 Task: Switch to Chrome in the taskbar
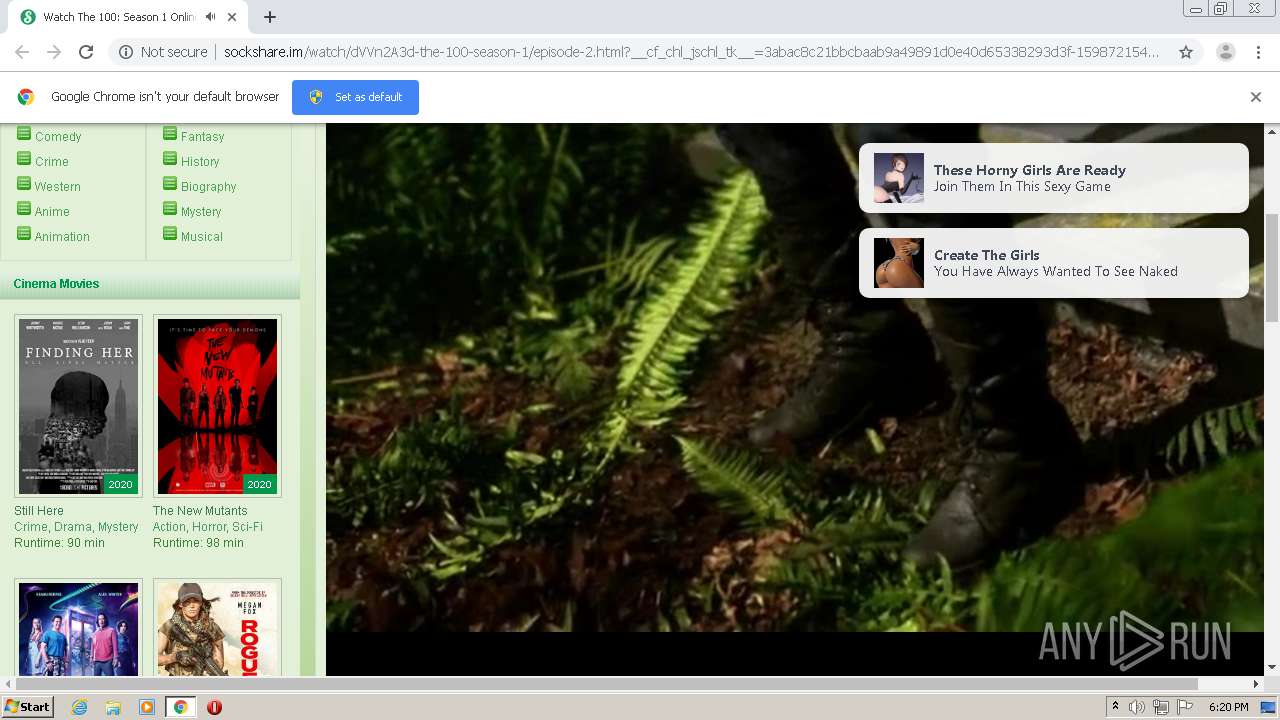pyautogui.click(x=180, y=707)
